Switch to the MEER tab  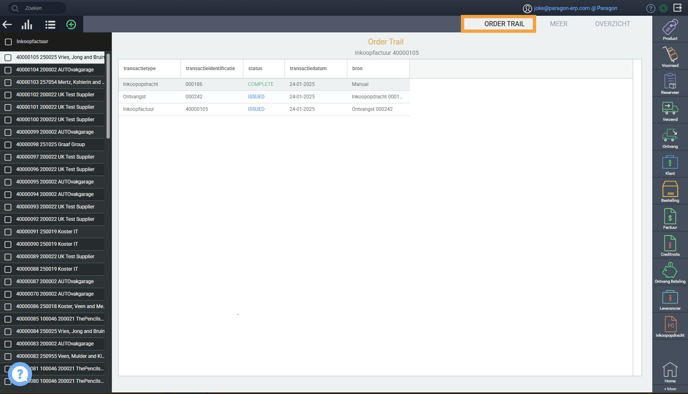click(559, 24)
